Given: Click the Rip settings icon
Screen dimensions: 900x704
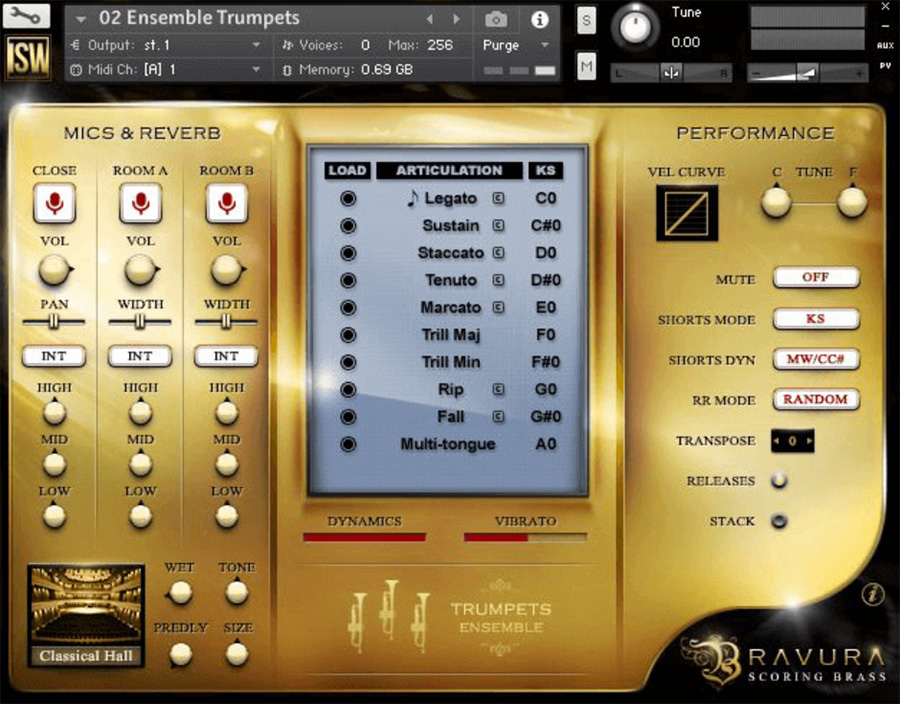Looking at the screenshot, I should point(498,389).
